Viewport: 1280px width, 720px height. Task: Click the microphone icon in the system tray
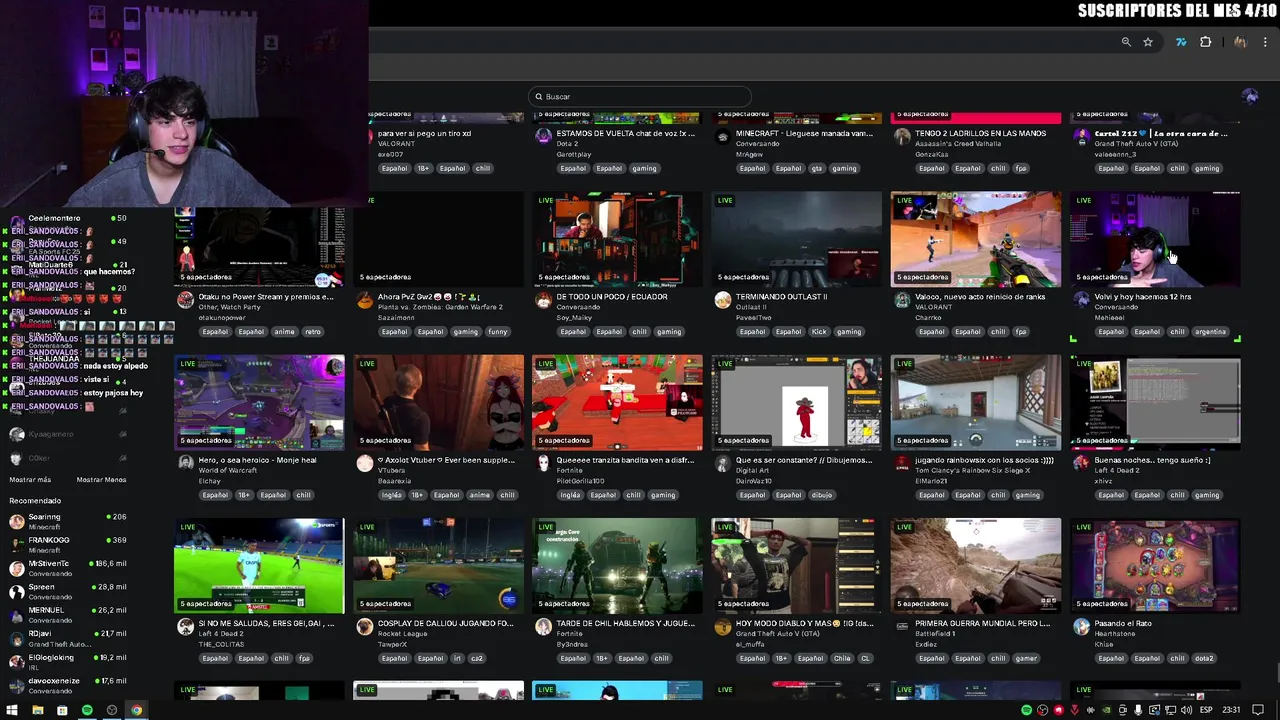pos(1138,710)
